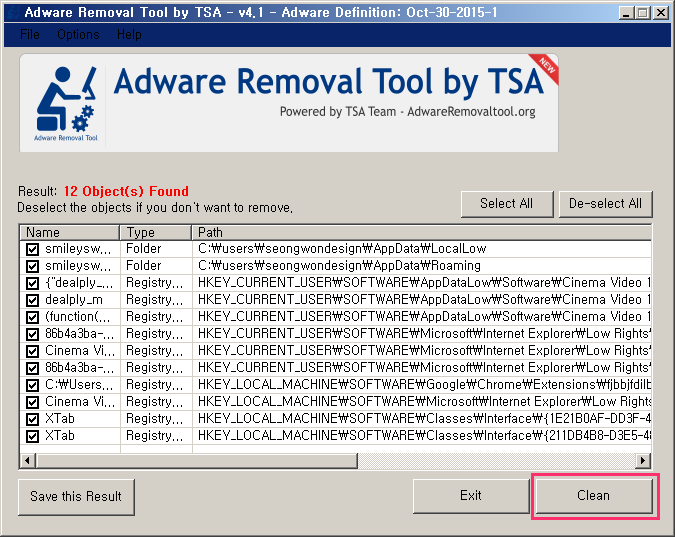
Task: Toggle the dealply_m registry checkbox
Action: [x=32, y=300]
